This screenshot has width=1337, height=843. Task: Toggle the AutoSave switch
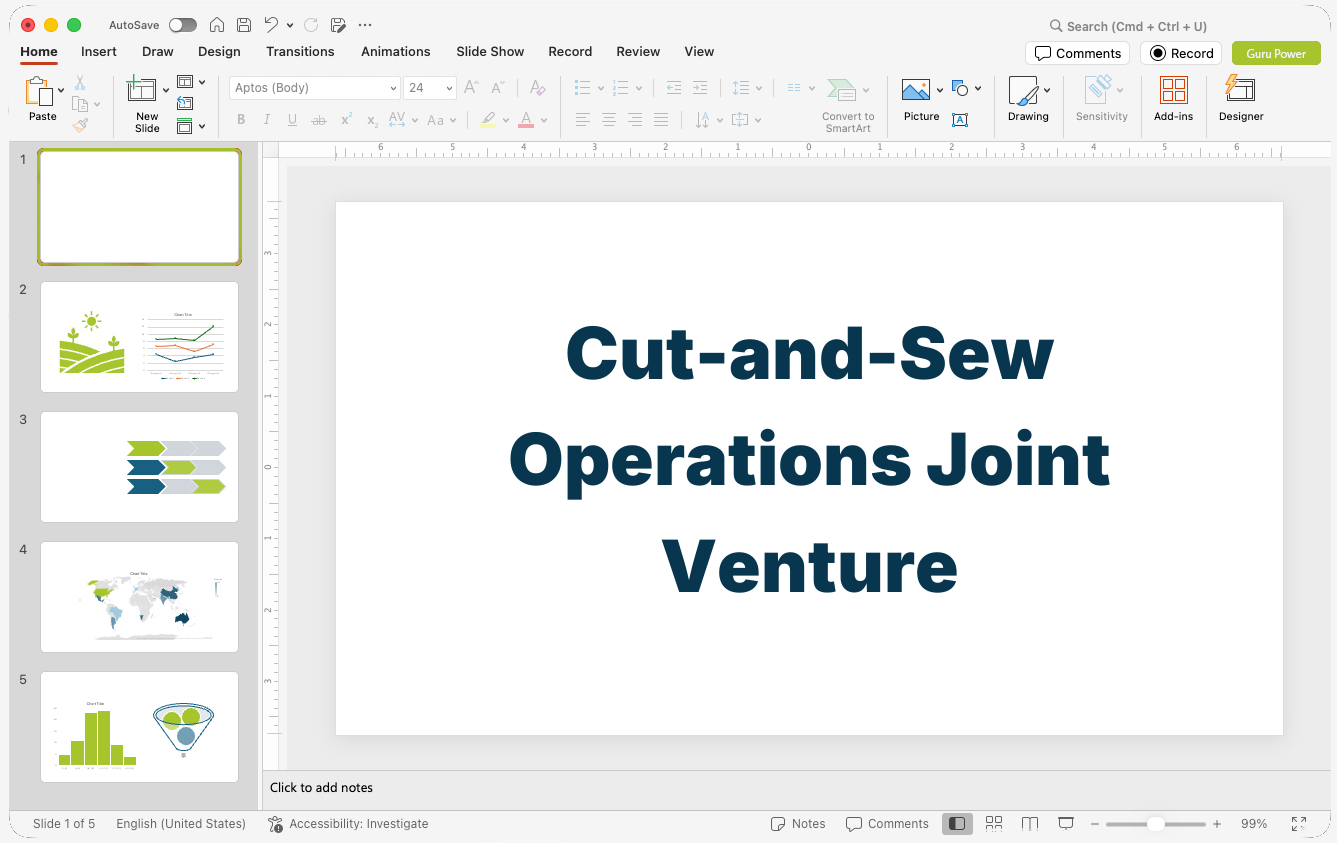point(183,25)
